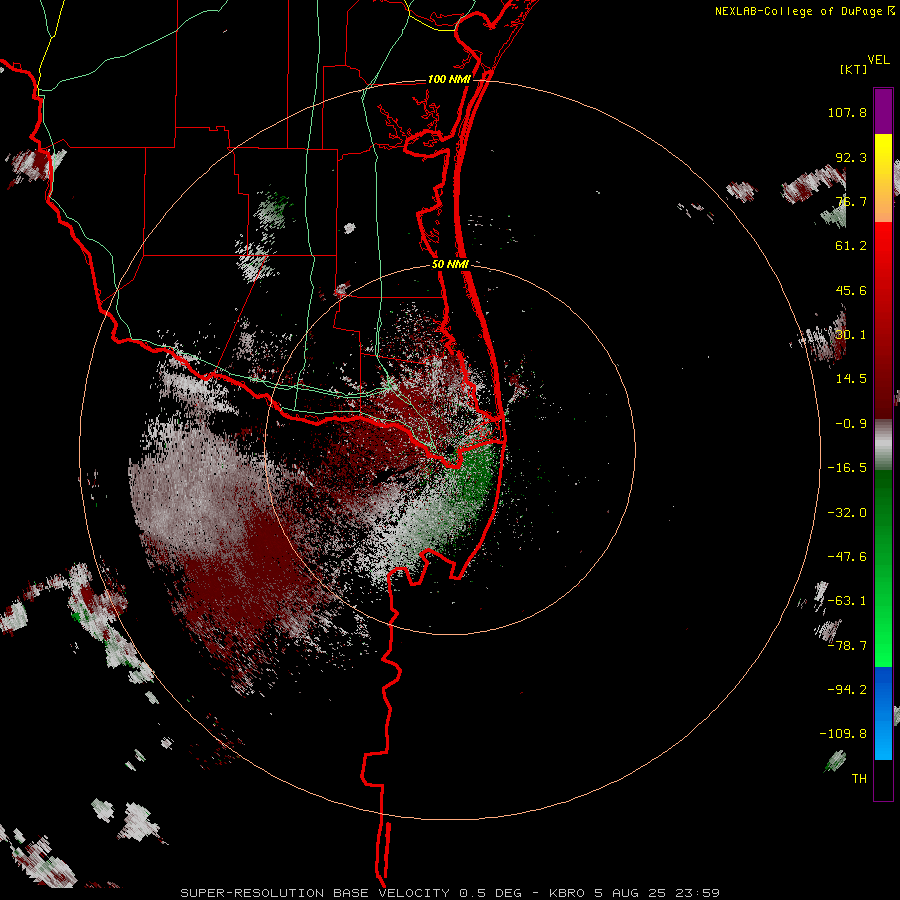Image resolution: width=900 pixels, height=900 pixels.
Task: Click the -16.5 value on velocity scale
Action: [x=847, y=468]
